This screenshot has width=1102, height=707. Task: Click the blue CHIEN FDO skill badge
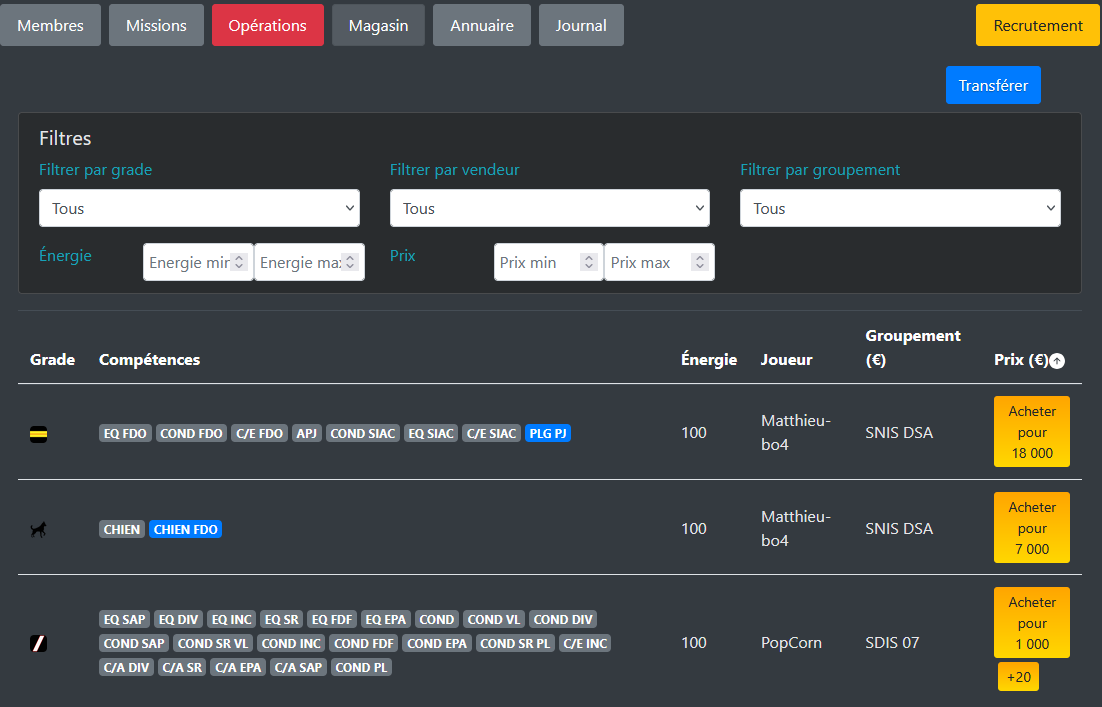[185, 529]
